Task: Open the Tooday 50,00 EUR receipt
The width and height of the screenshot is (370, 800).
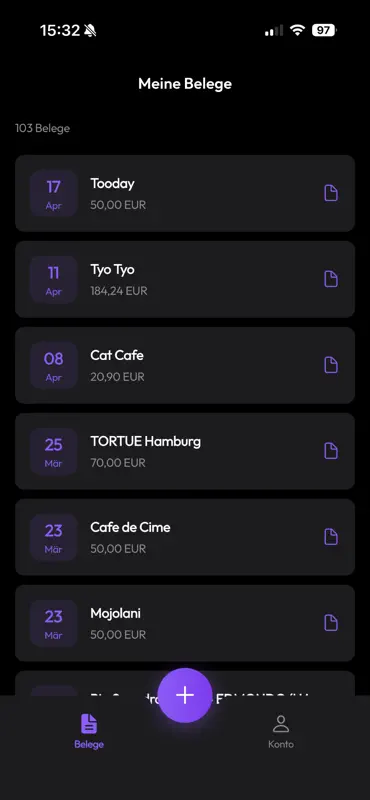Action: click(x=185, y=193)
